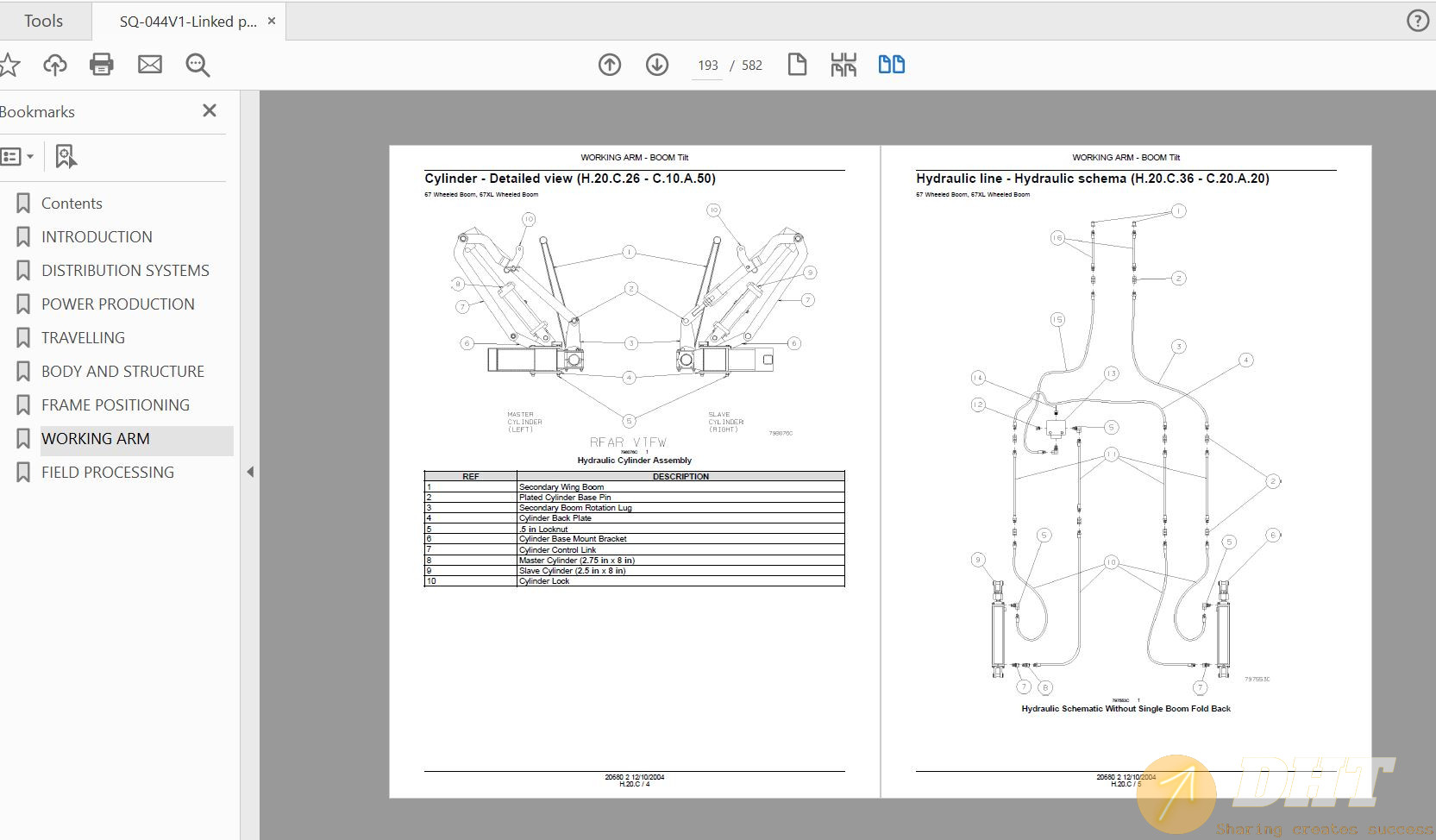Click the upload to cloud icon
1436x840 pixels.
coord(55,65)
